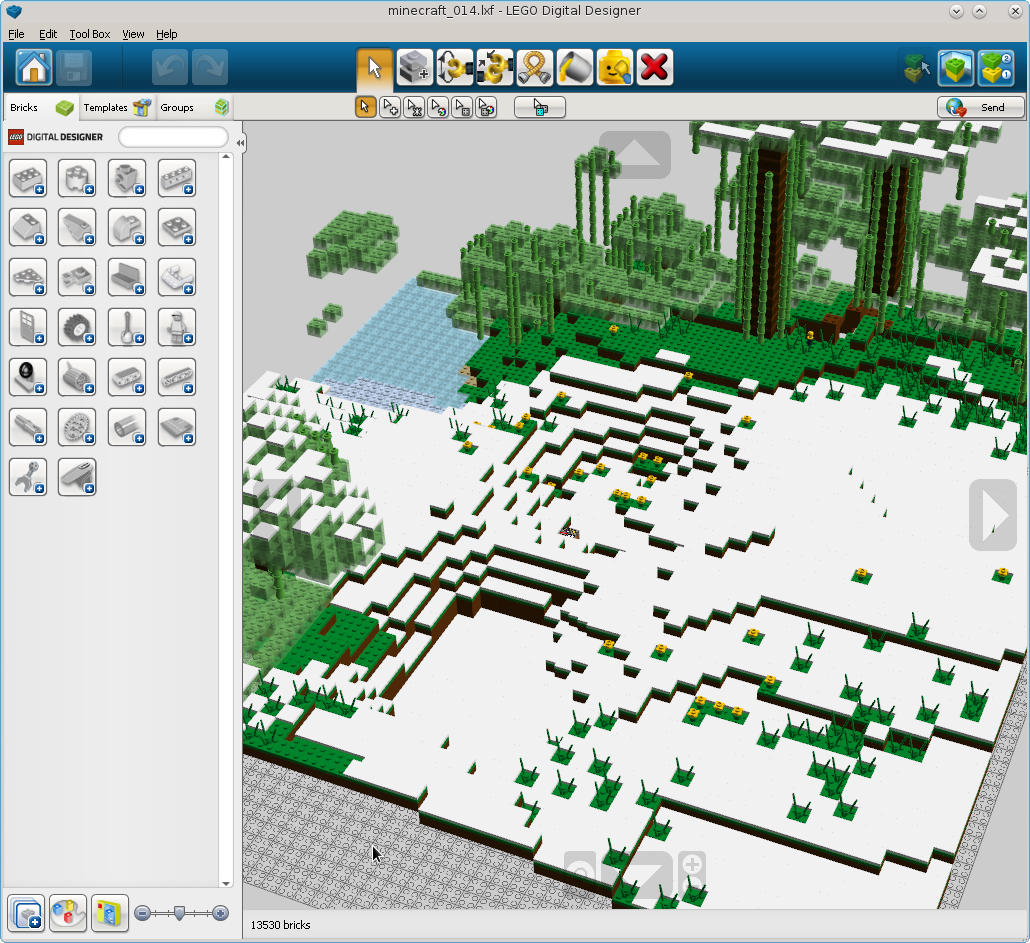Choose single selection arrow in sub-toolbar

click(365, 107)
